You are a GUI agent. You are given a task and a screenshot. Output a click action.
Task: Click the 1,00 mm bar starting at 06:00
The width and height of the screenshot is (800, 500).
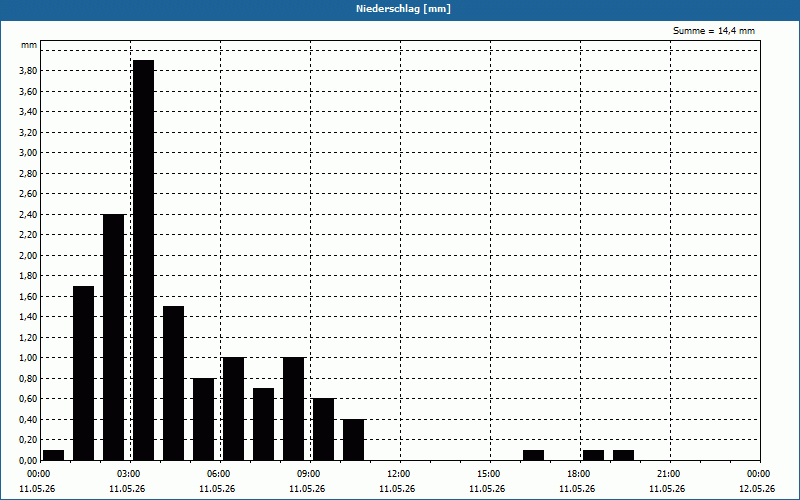pyautogui.click(x=234, y=409)
